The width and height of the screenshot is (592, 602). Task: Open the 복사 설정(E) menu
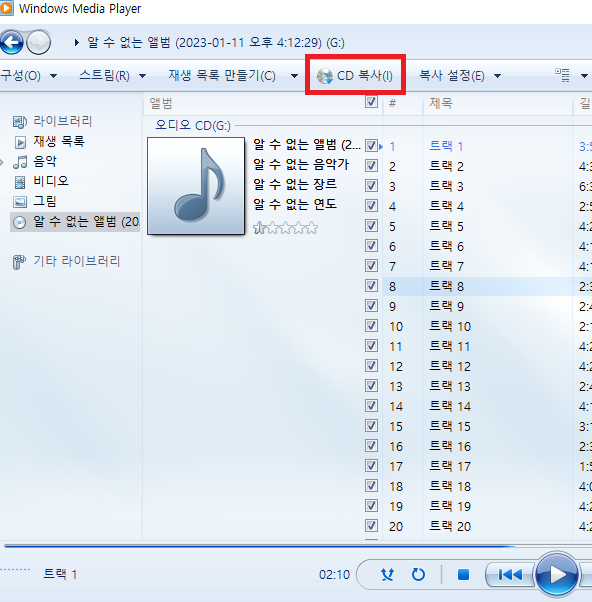[x=451, y=76]
